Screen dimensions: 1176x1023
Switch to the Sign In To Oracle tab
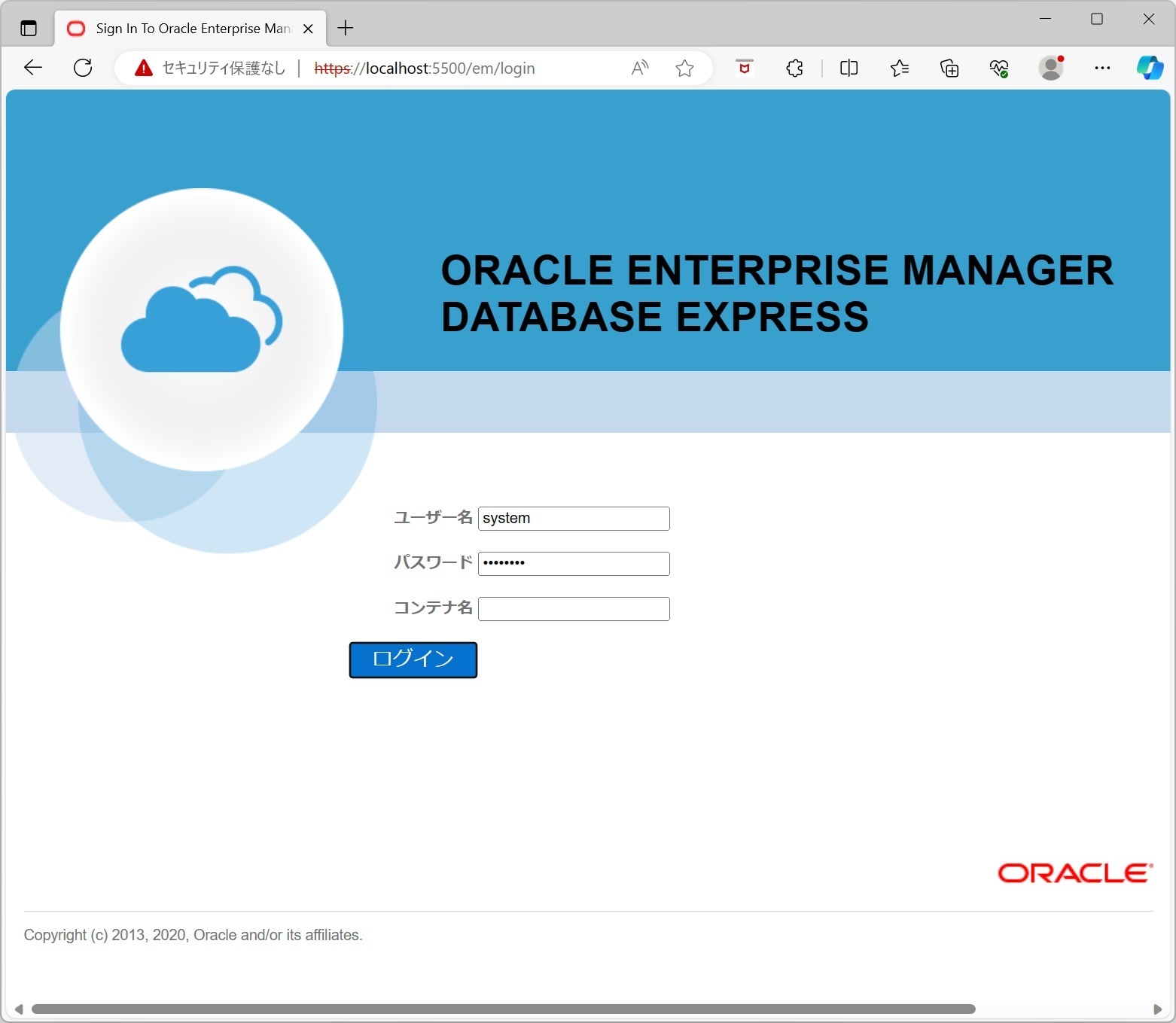(x=188, y=28)
